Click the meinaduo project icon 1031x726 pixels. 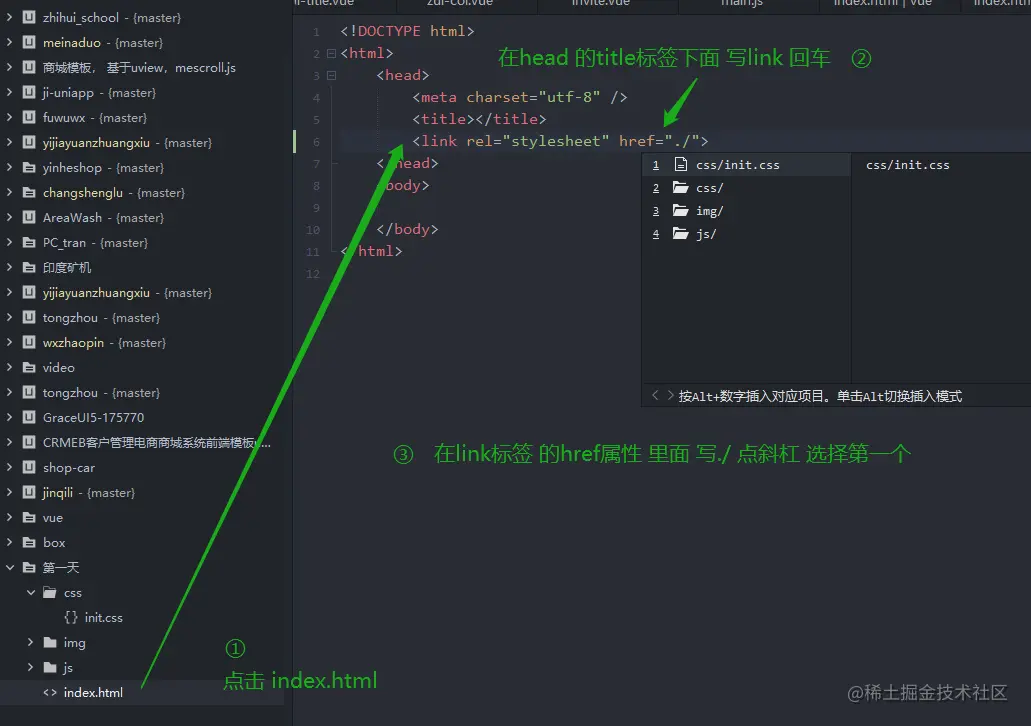coord(29,42)
